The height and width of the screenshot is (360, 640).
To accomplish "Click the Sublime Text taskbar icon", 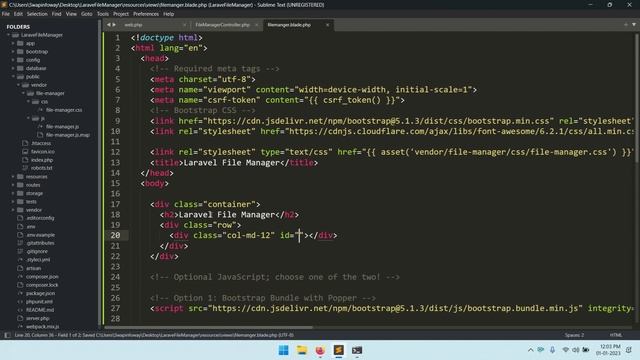I will tap(338, 350).
